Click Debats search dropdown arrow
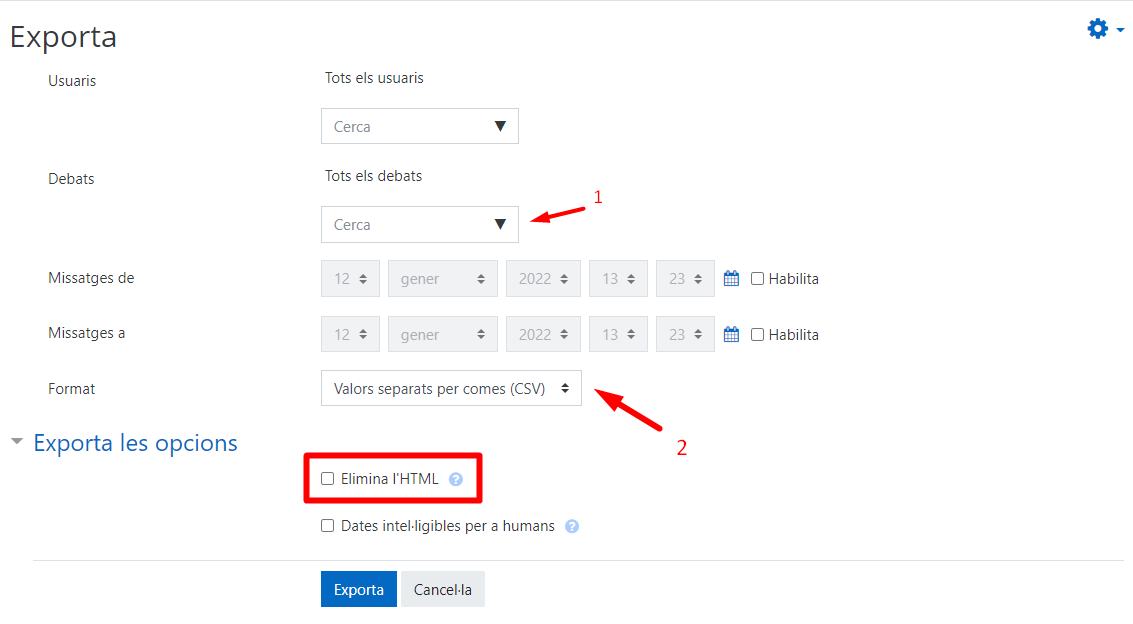 (500, 225)
